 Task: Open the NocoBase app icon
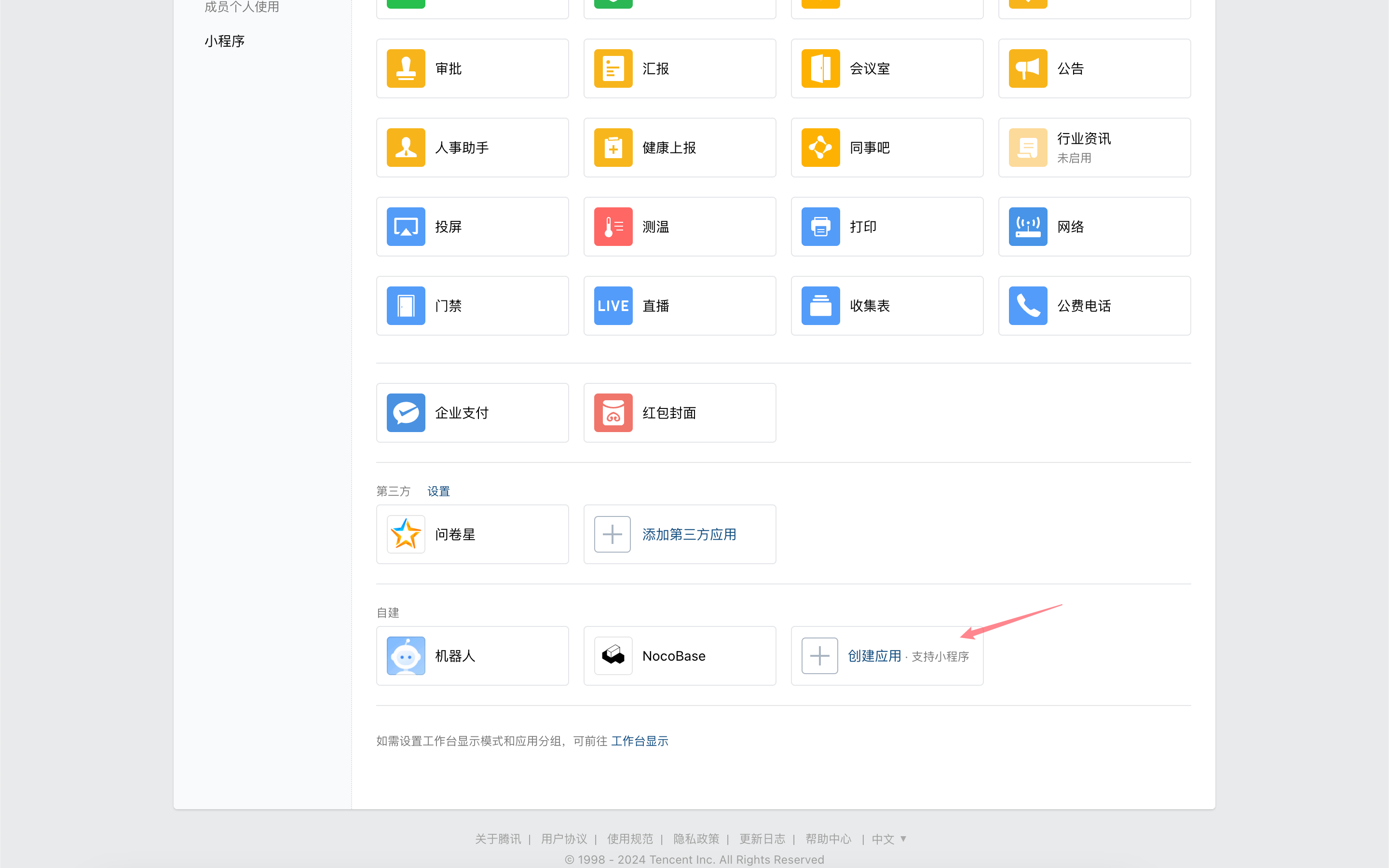point(613,656)
